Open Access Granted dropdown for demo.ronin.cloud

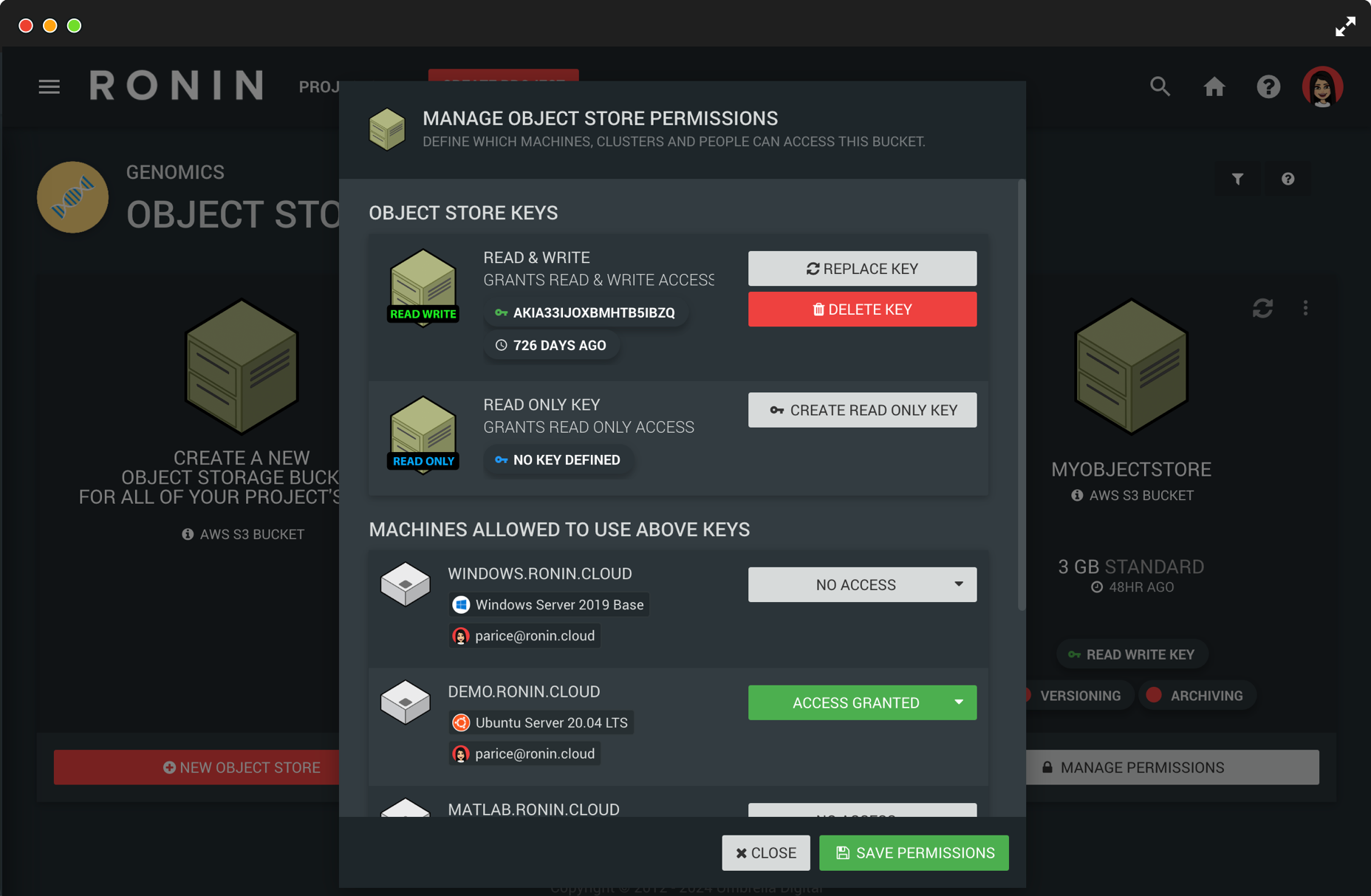[861, 702]
